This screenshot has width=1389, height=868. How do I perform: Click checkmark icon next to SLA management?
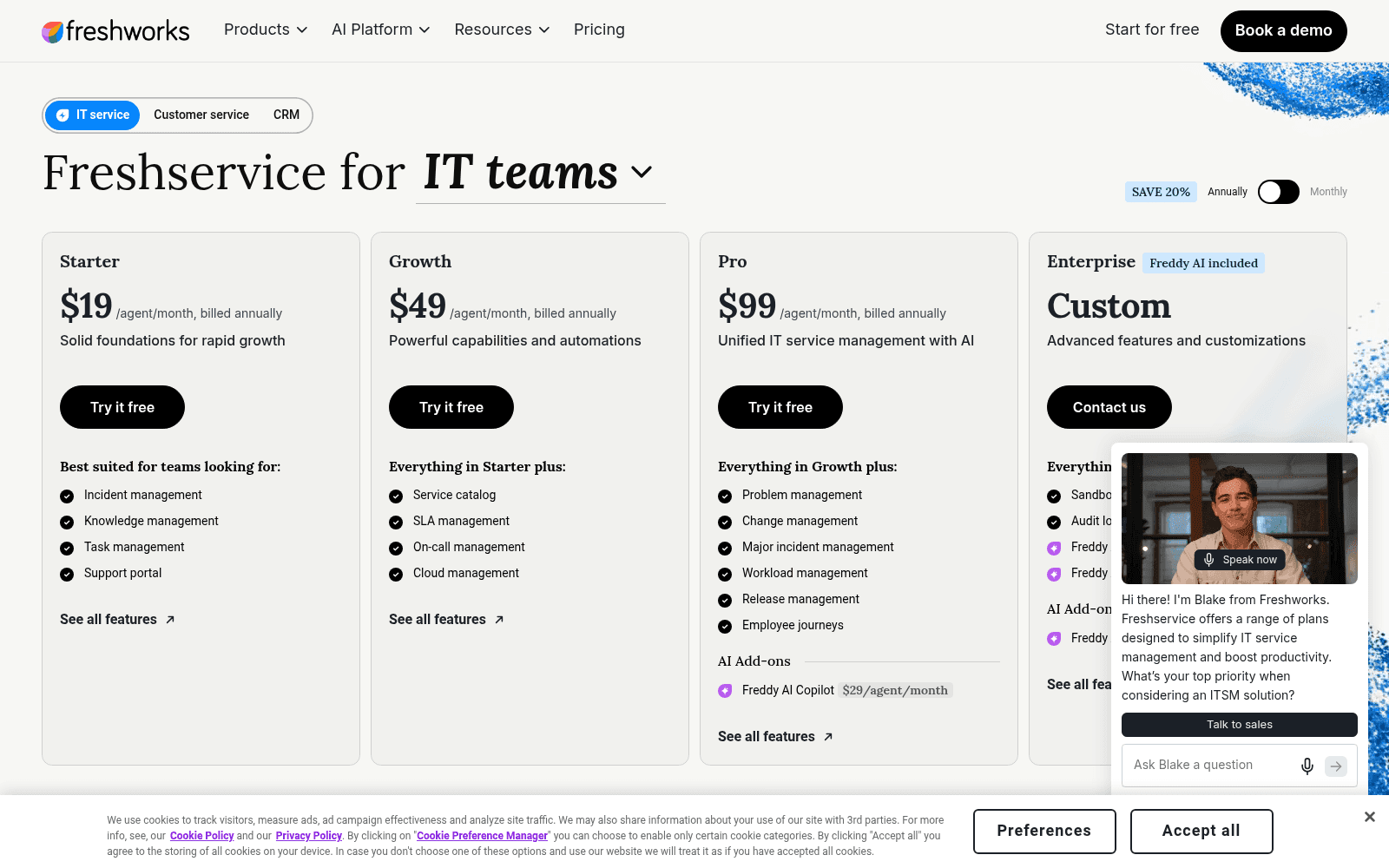396,523
